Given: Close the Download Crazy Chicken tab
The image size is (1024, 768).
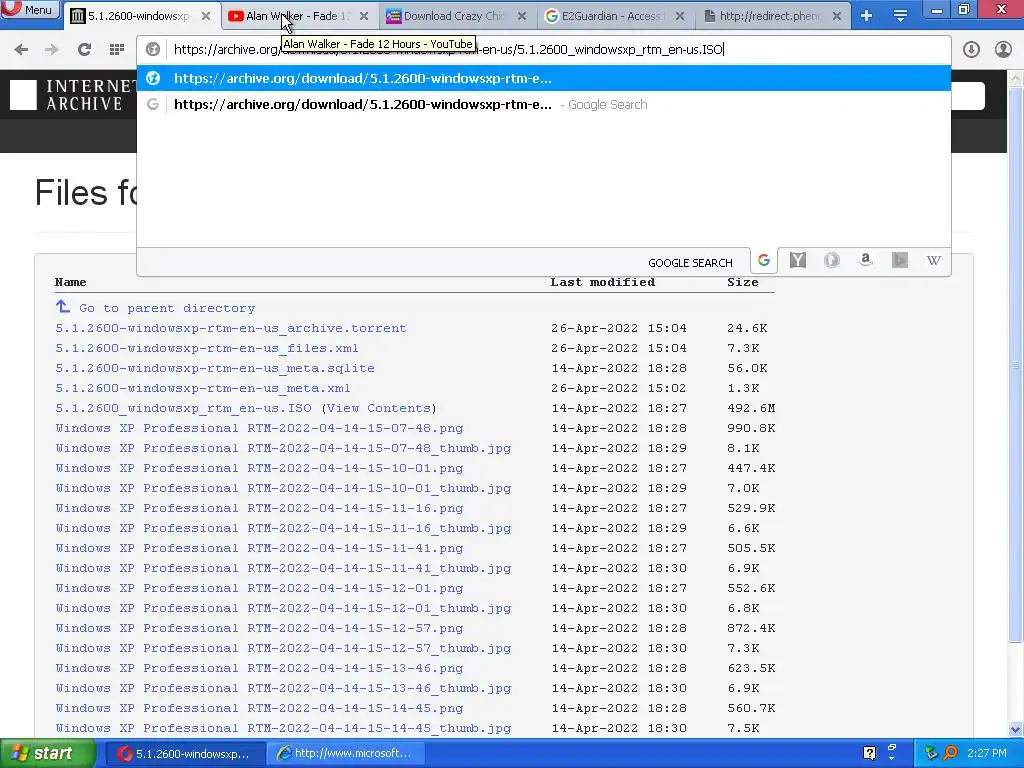Looking at the screenshot, I should pos(522,16).
